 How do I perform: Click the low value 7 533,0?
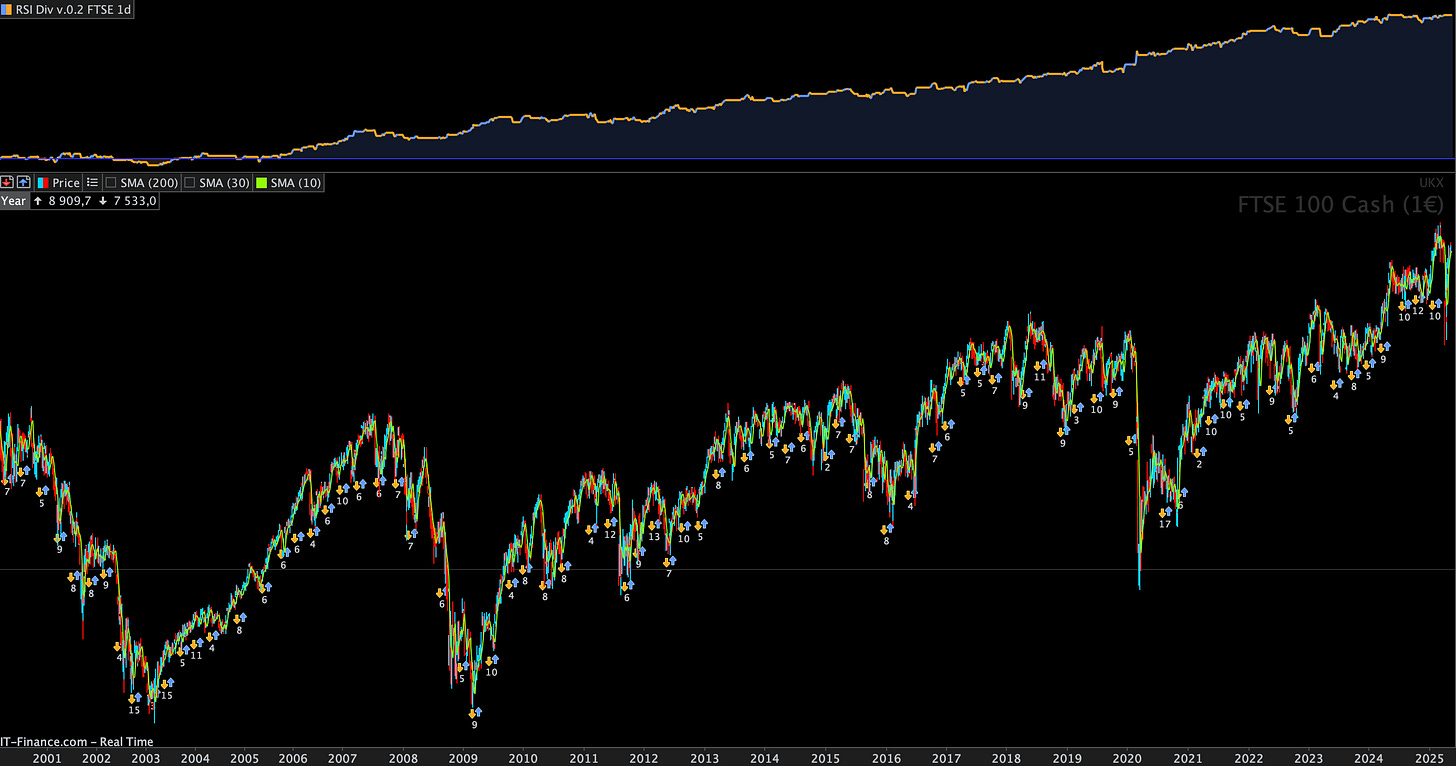[x=133, y=201]
